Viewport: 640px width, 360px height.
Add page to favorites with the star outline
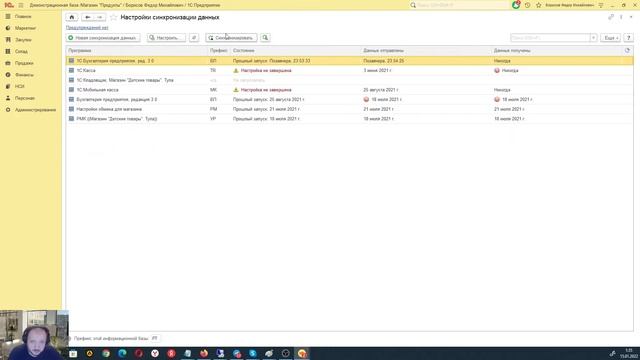pyautogui.click(x=113, y=17)
